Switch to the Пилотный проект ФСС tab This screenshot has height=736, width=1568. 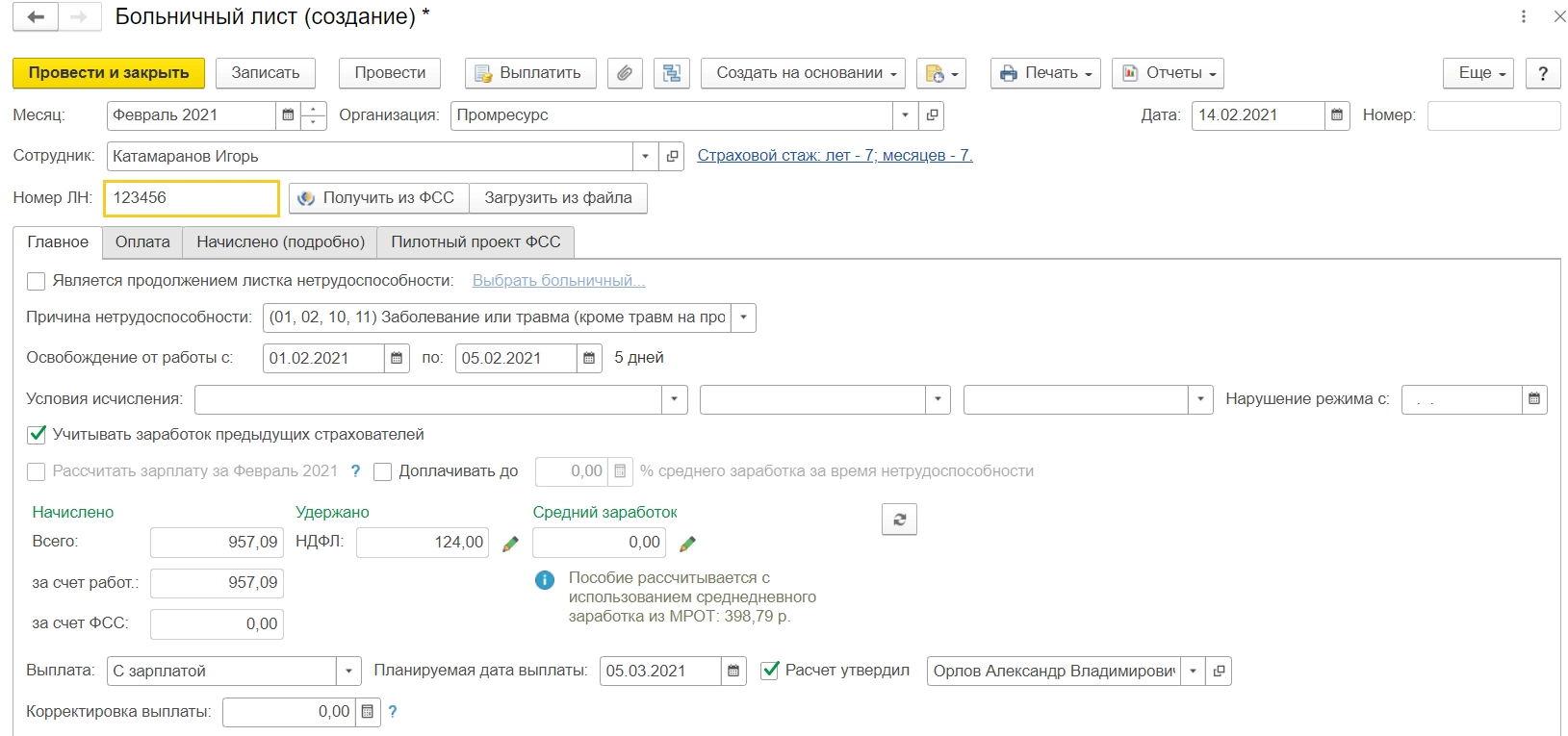(476, 242)
